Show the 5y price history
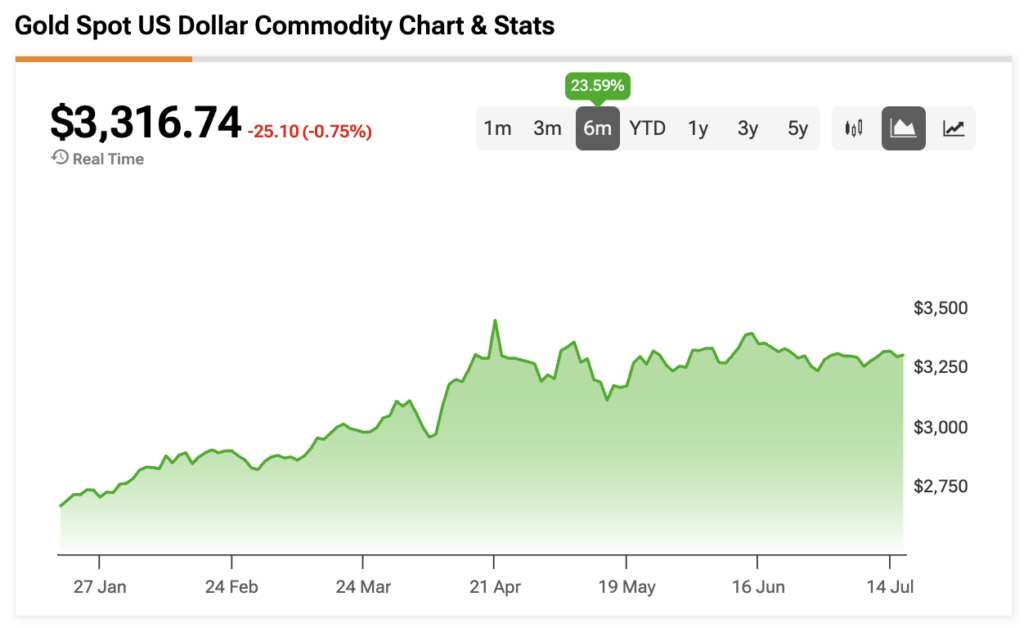The width and height of the screenshot is (1024, 628). coord(797,129)
